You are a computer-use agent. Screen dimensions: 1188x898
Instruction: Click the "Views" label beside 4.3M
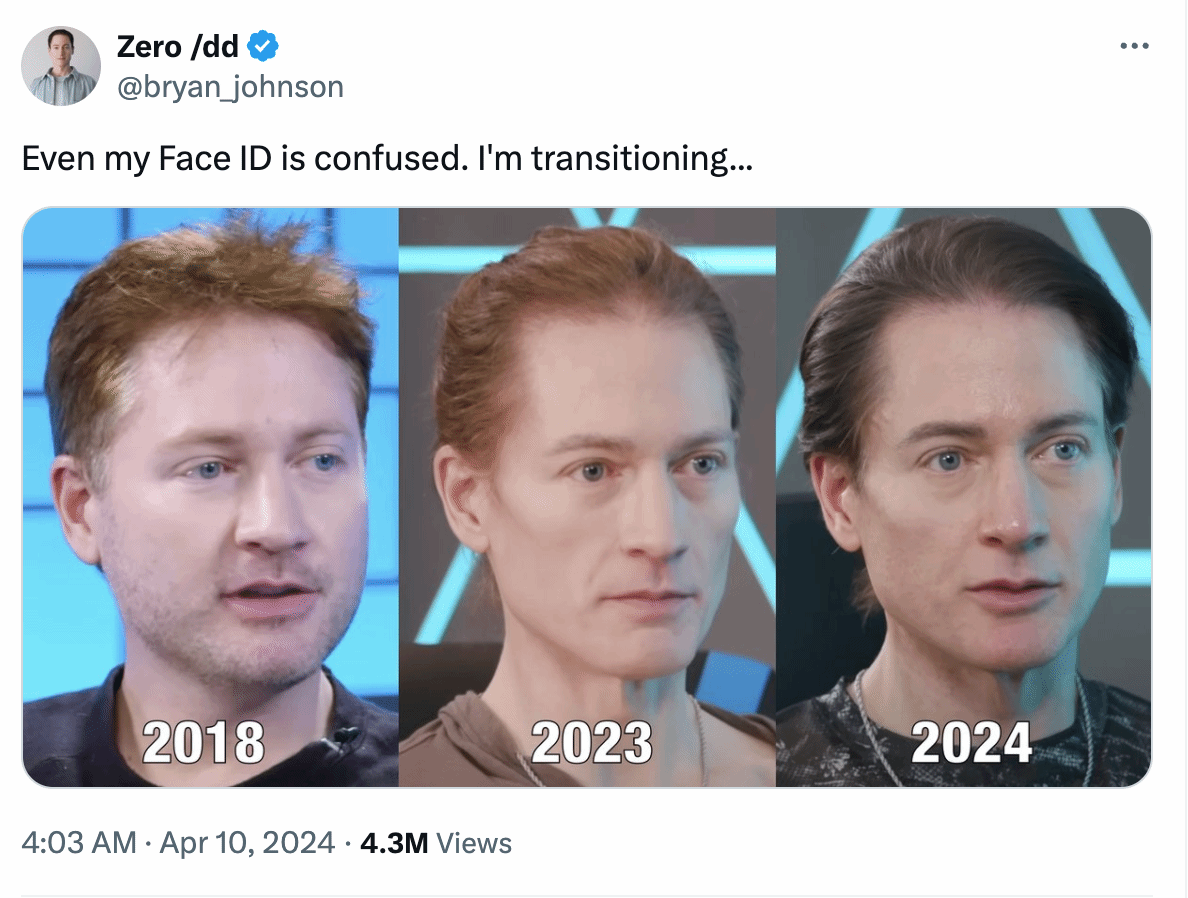pyautogui.click(x=474, y=843)
